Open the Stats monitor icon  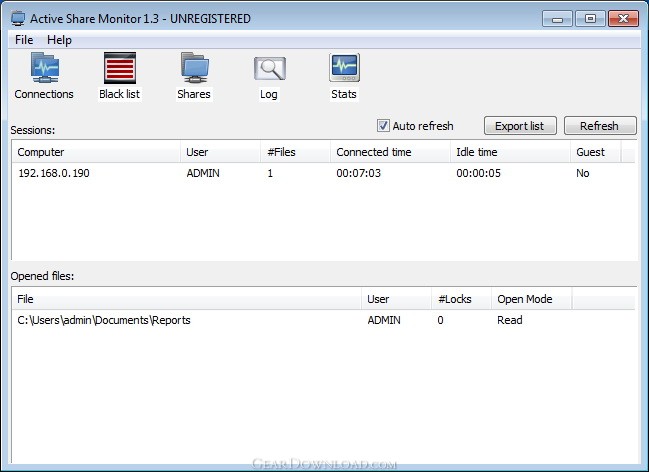pos(344,68)
